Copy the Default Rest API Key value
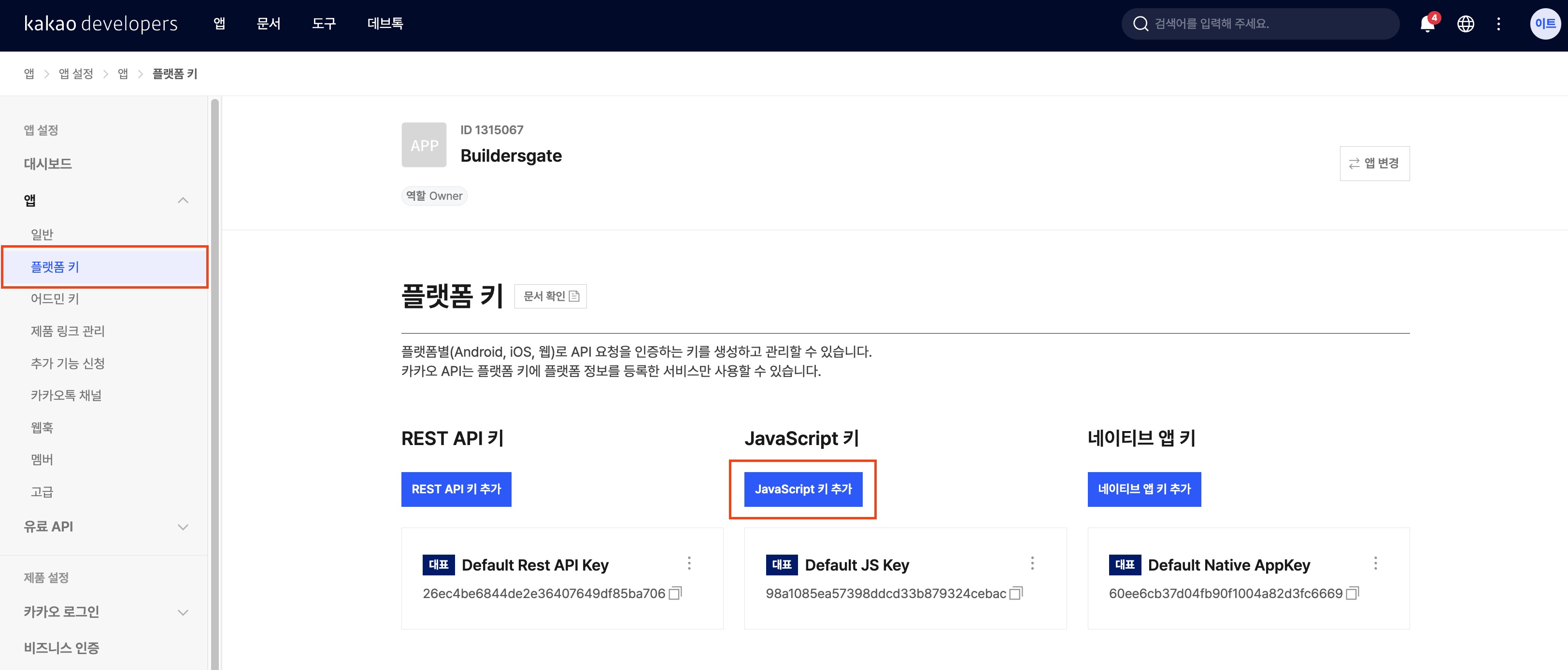The image size is (1568, 670). point(675,593)
